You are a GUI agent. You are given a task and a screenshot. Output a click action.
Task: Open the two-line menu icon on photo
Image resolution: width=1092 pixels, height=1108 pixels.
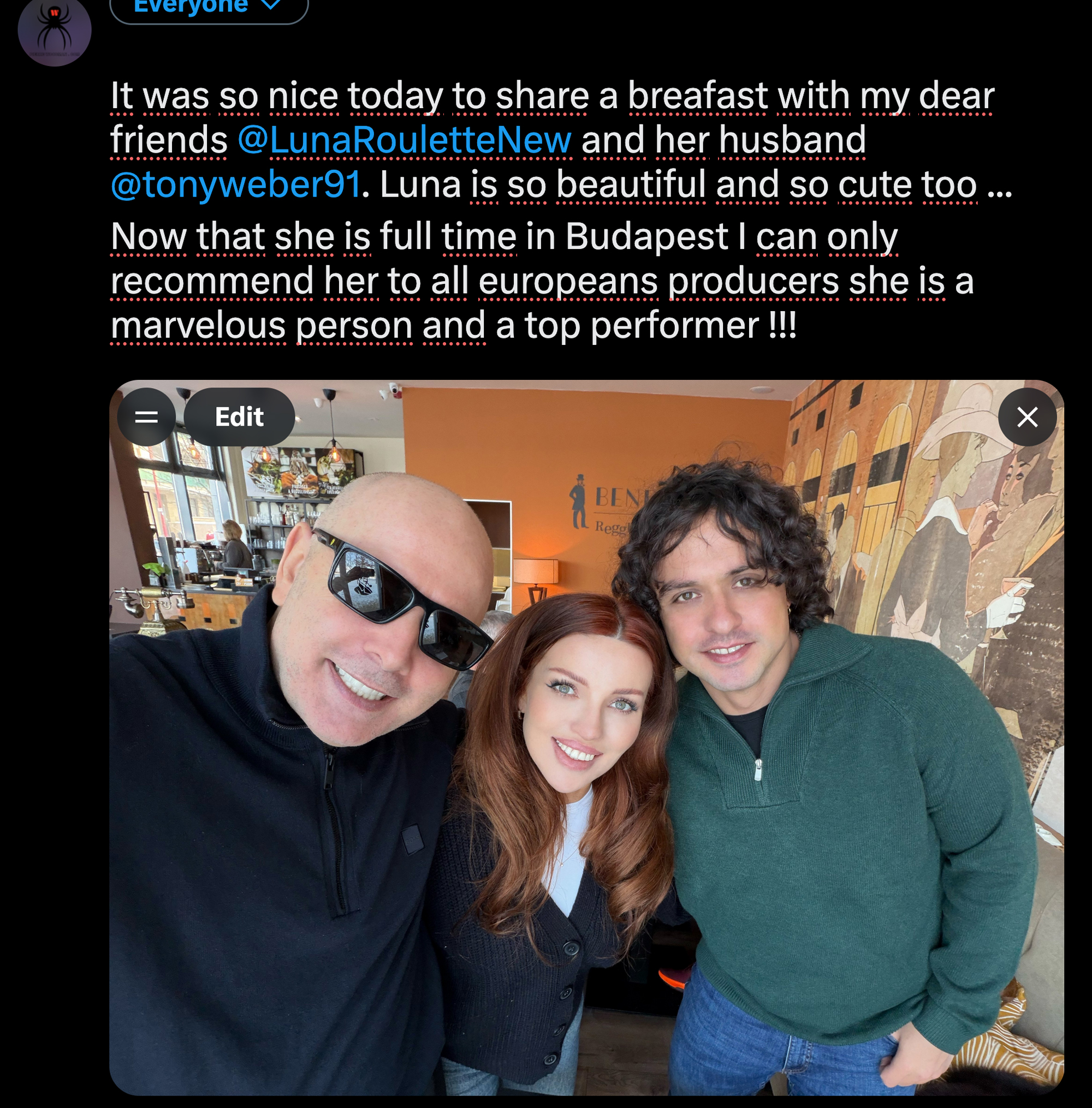coord(146,416)
